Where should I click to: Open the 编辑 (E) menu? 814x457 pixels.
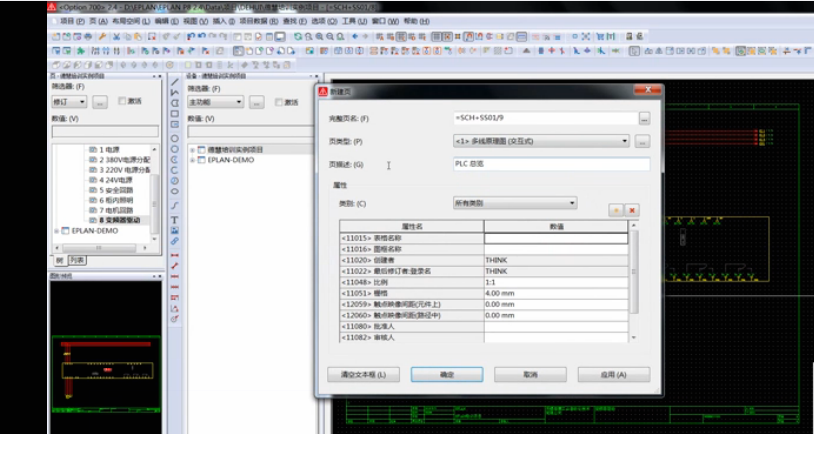166,21
